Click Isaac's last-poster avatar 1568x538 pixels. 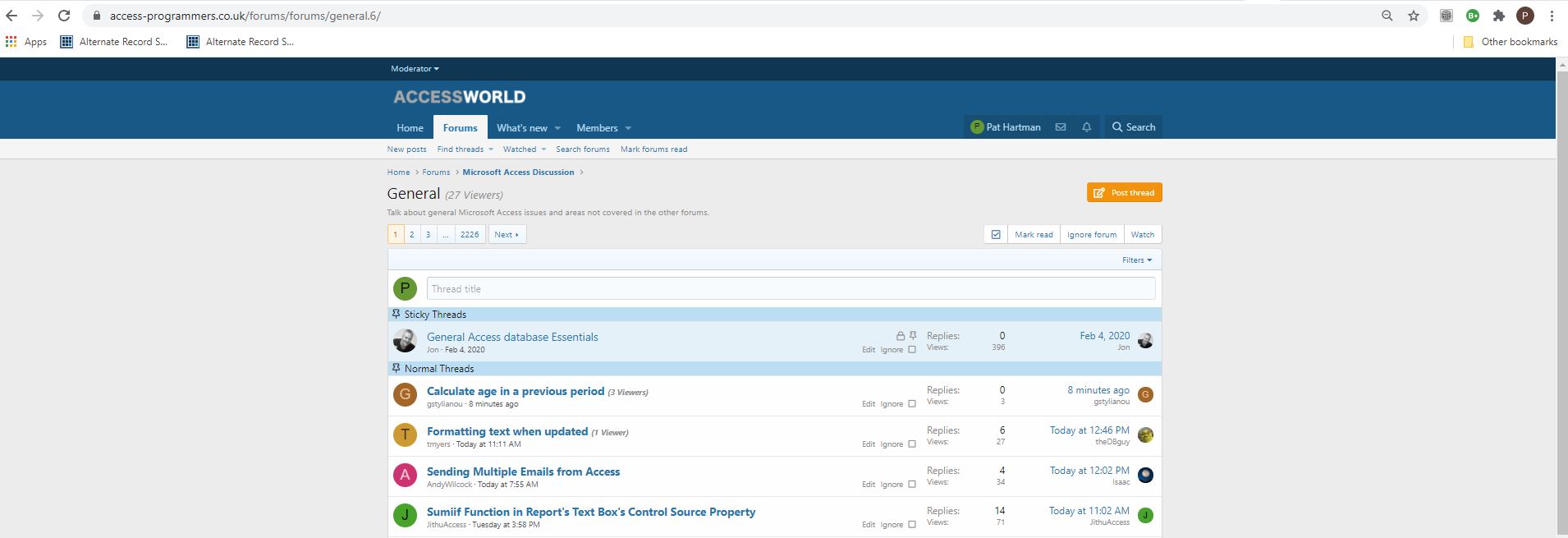(x=1145, y=475)
